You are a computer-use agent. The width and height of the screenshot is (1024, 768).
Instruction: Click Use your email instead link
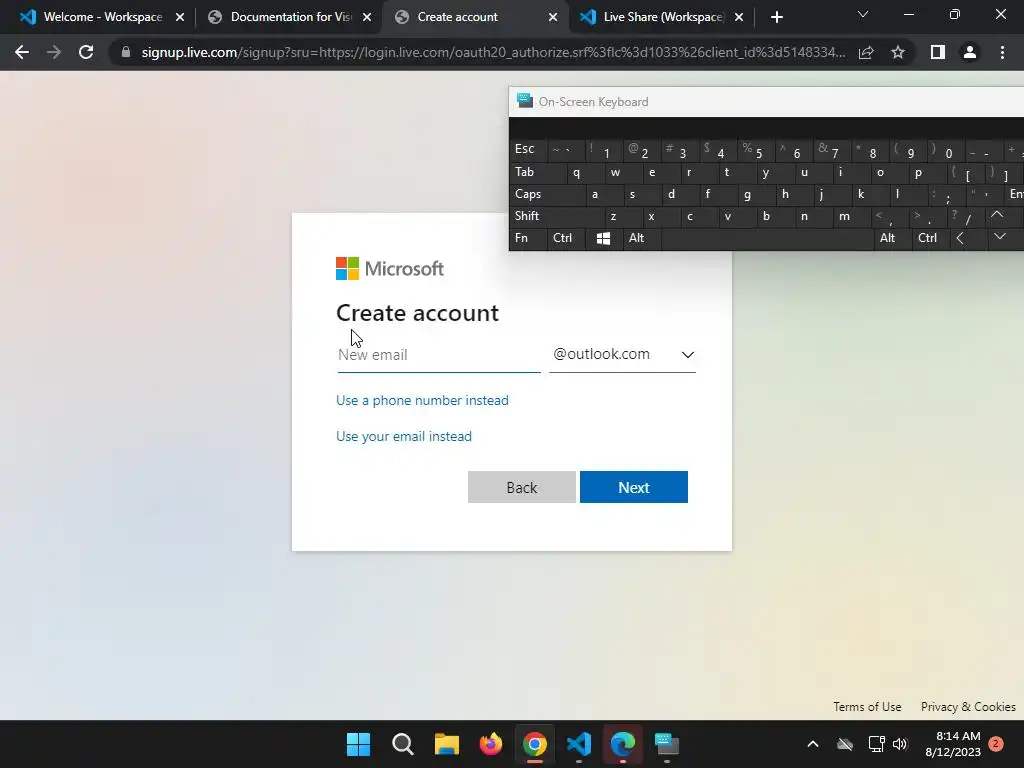click(x=404, y=436)
